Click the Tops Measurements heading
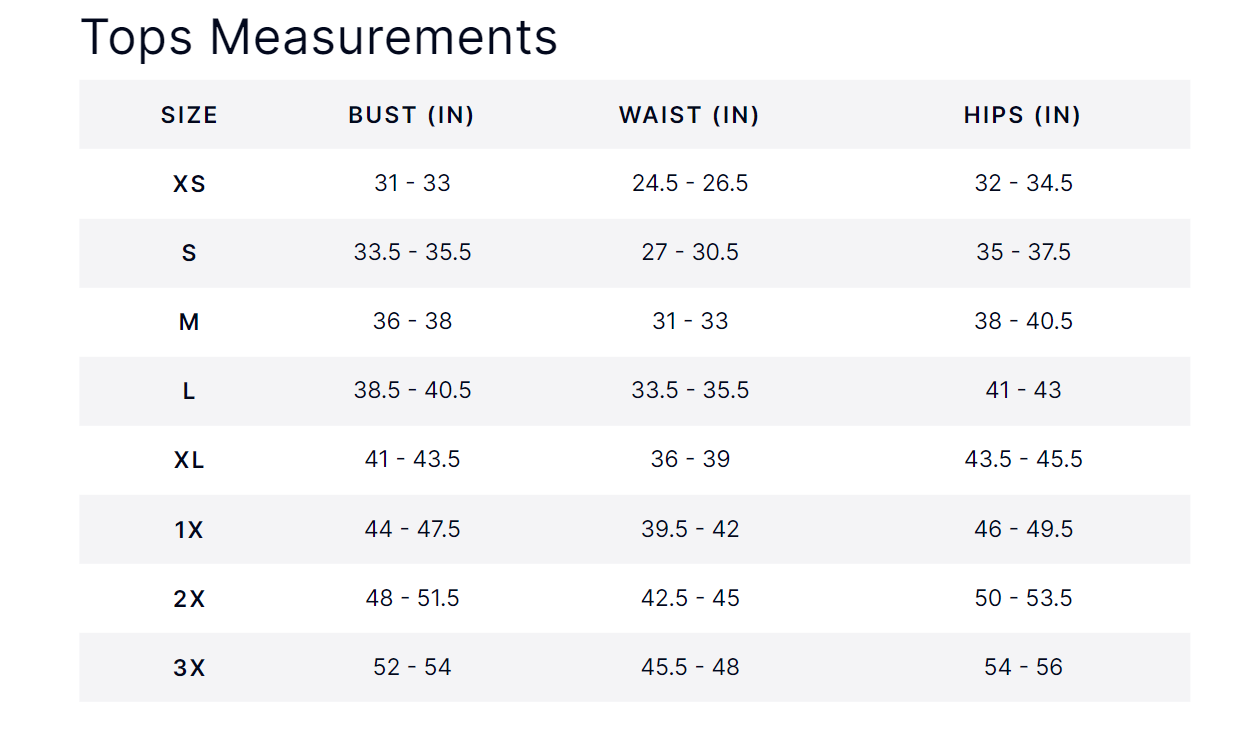The width and height of the screenshot is (1253, 739). tap(319, 37)
